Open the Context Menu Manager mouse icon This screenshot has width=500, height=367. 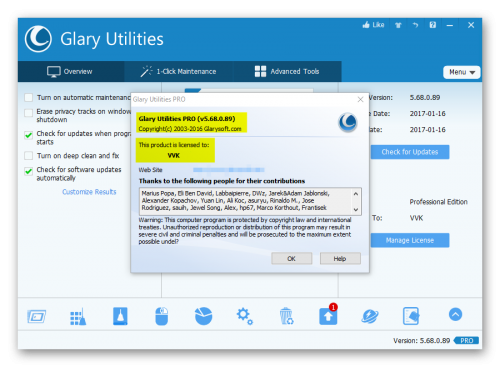coord(162,316)
